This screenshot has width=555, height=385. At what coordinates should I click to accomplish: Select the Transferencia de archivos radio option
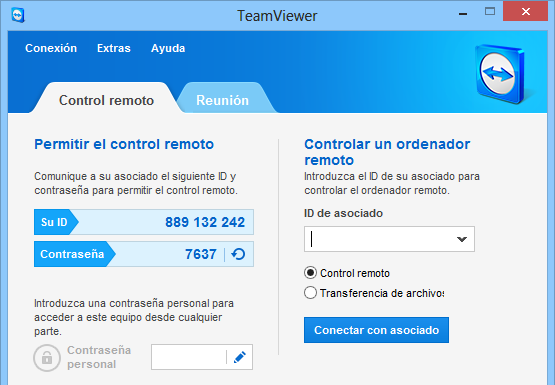pyautogui.click(x=310, y=293)
